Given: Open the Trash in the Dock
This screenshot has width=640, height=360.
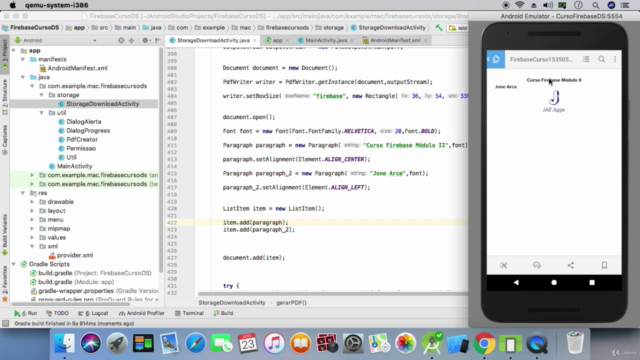Looking at the screenshot, I should tap(575, 343).
